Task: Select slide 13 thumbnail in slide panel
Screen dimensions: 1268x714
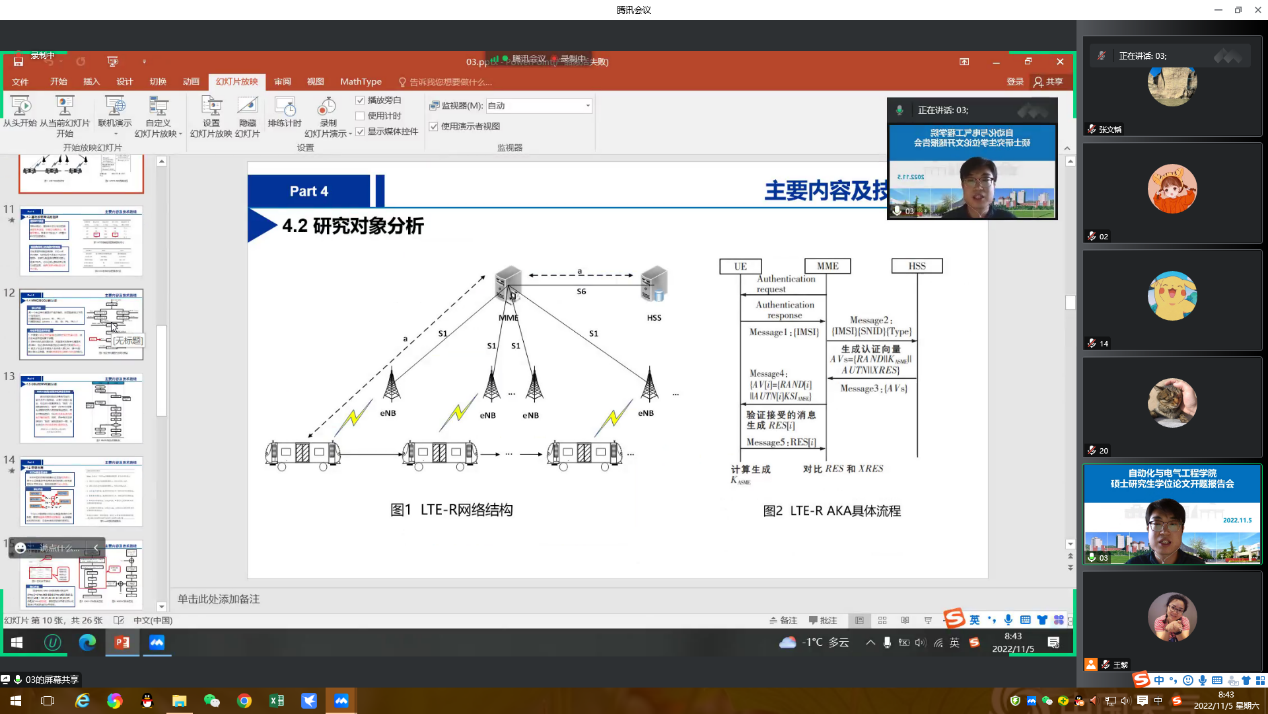Action: [x=81, y=408]
